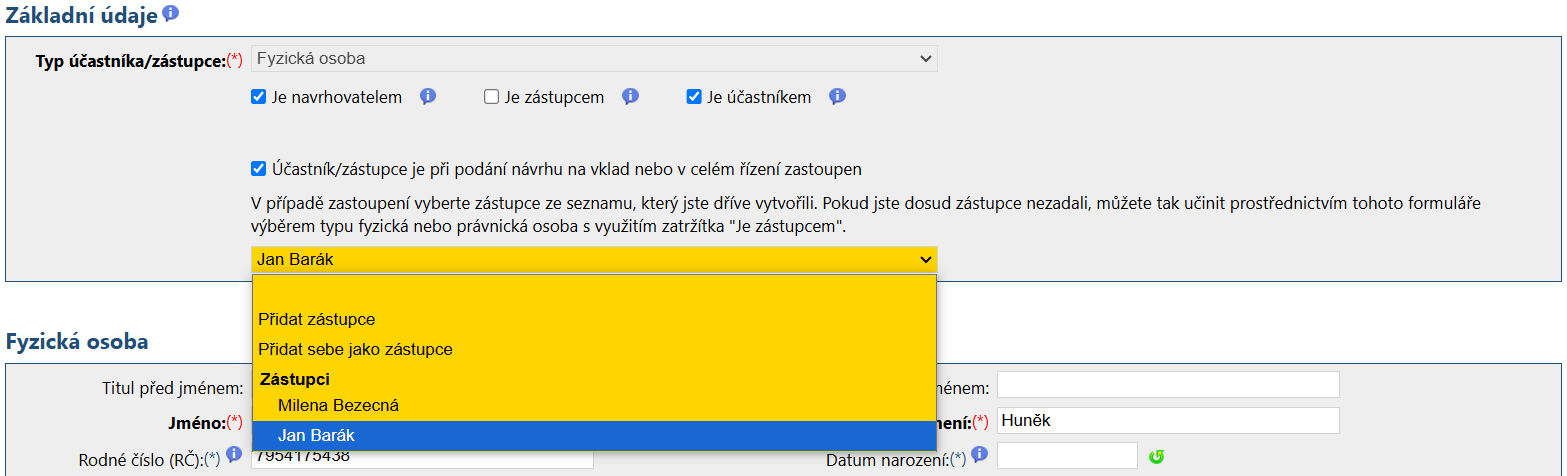The image size is (1567, 476).
Task: Uncheck the Je účastníkem checkbox
Action: [x=694, y=98]
